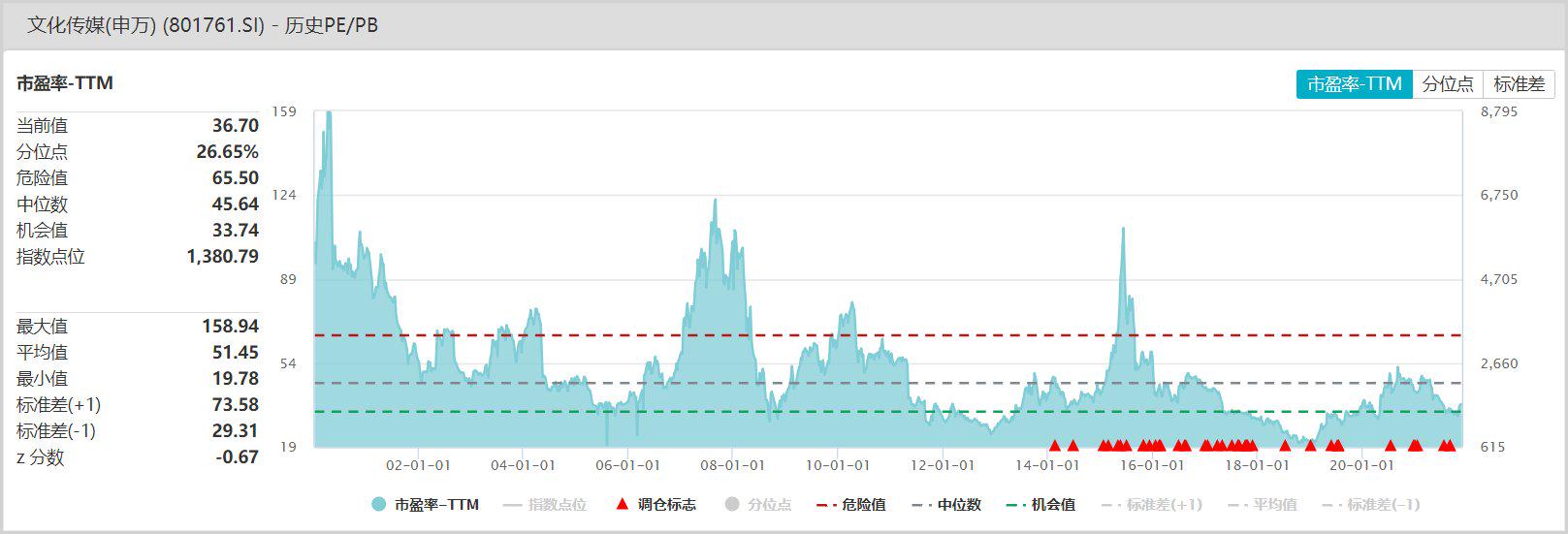Click the 标准差(-1) value 29.31
Image resolution: width=1568 pixels, height=534 pixels.
(x=236, y=431)
